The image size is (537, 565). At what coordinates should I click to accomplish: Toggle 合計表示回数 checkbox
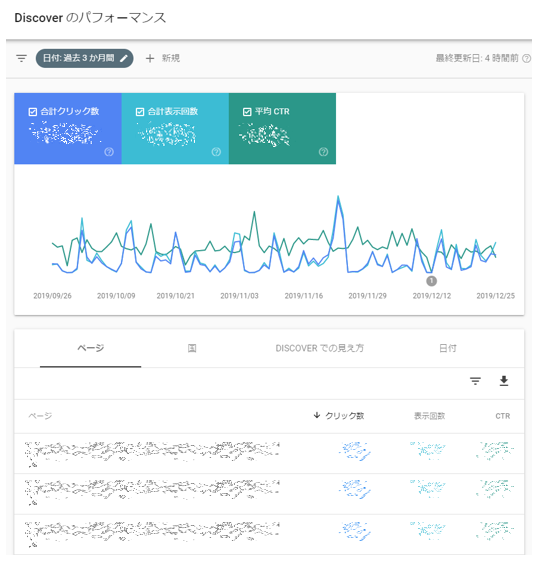click(140, 112)
